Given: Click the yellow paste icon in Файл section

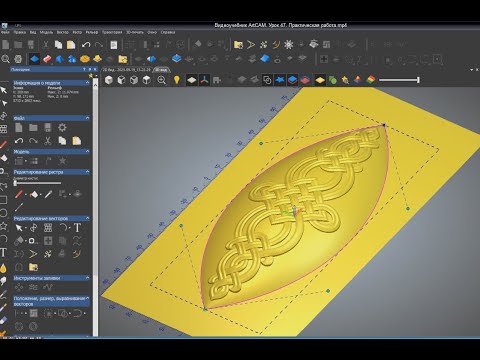Looking at the screenshot, I should tap(77, 141).
